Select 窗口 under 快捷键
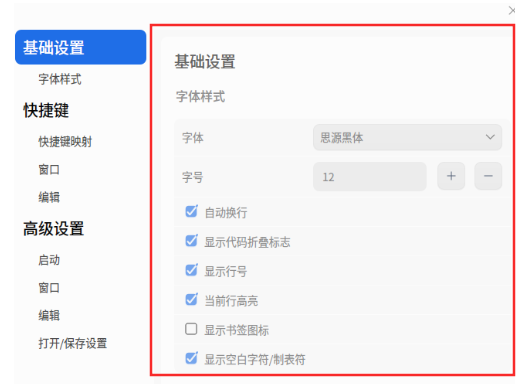Screen dimensions: 523x384 [x=49, y=169]
